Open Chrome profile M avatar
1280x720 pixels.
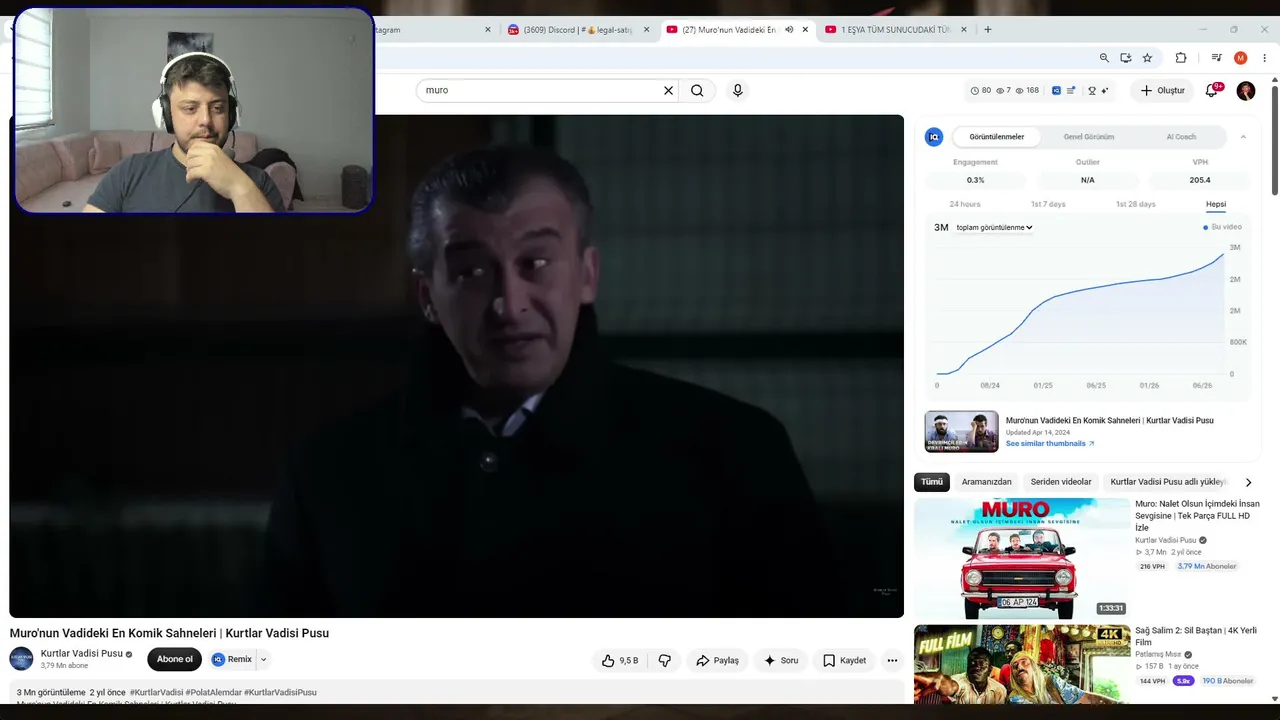pos(1241,58)
